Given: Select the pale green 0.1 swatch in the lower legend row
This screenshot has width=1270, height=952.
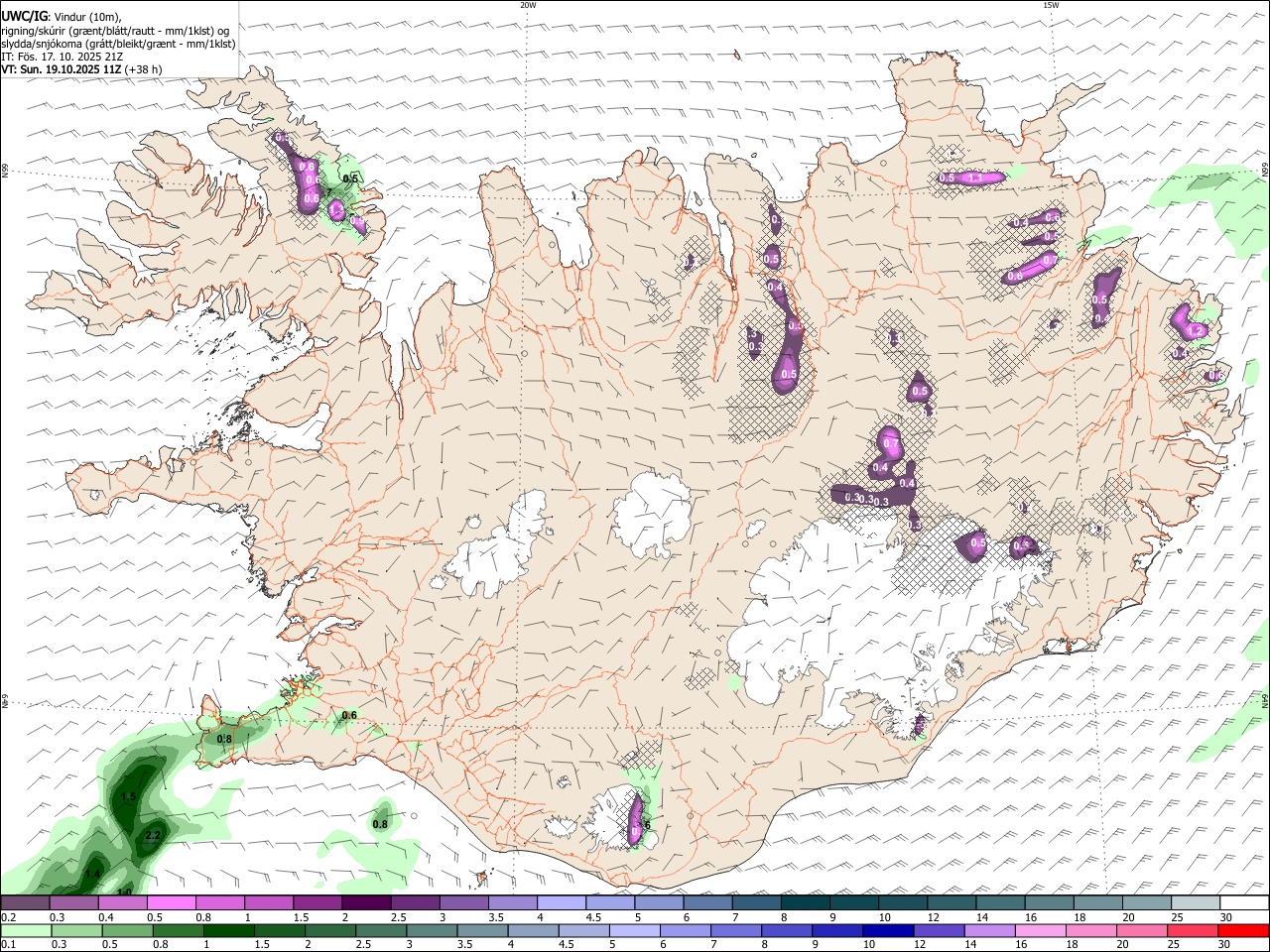Looking at the screenshot, I should click(26, 931).
